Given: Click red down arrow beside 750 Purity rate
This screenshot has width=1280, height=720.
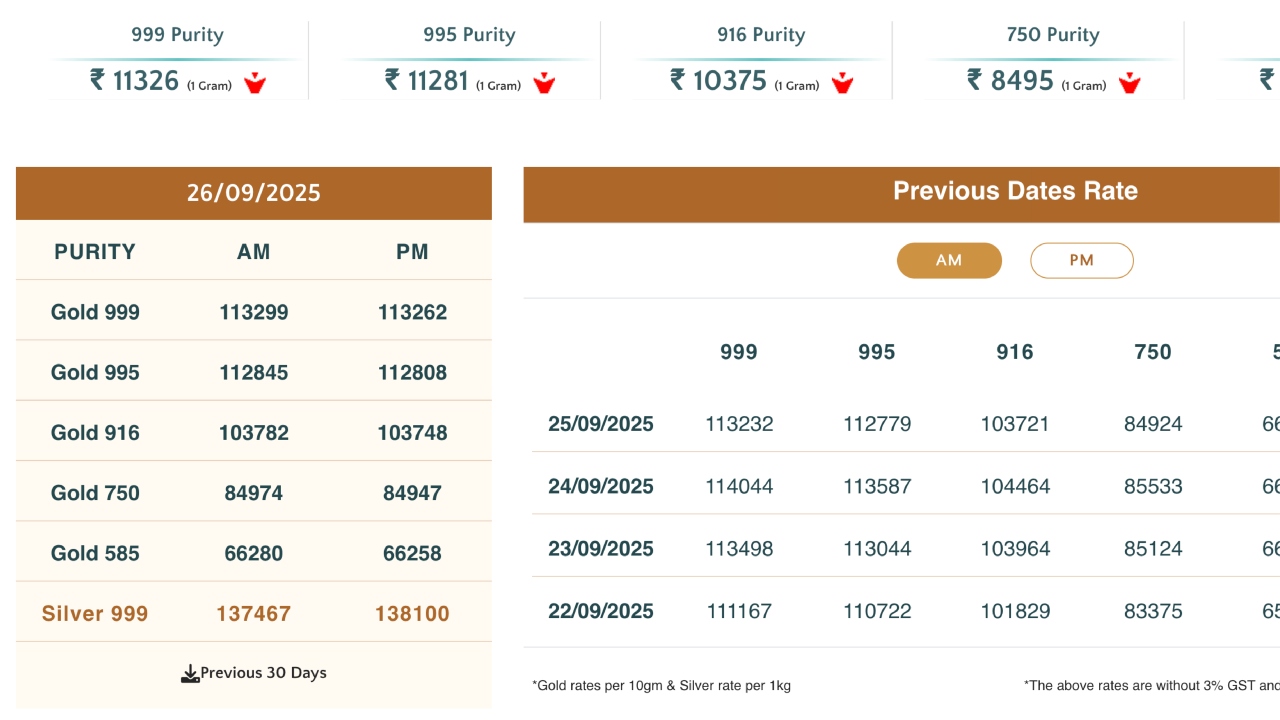Looking at the screenshot, I should click(1129, 83).
